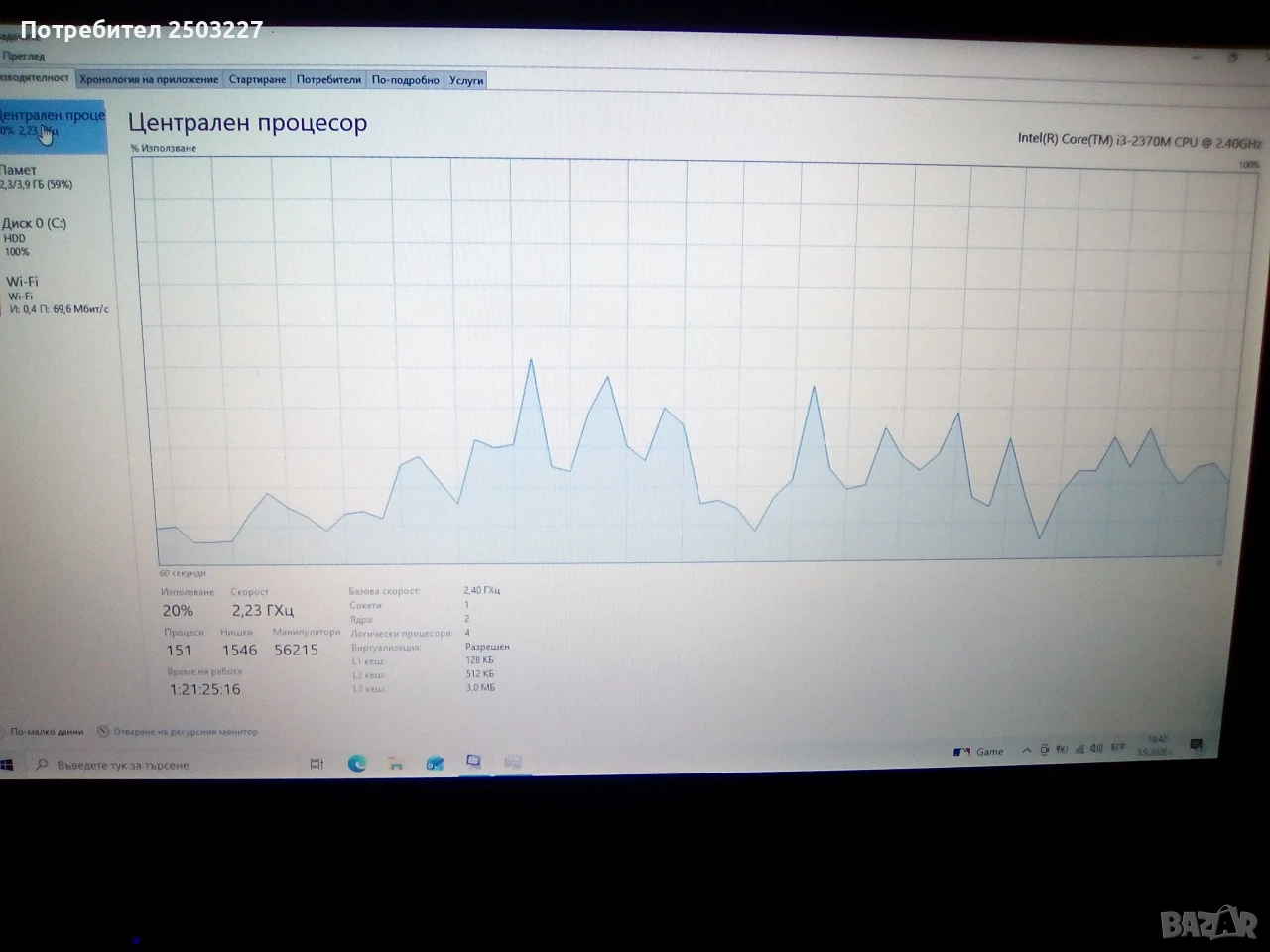Go to the По-подробно tab
This screenshot has height=952, width=1270.
pos(405,80)
